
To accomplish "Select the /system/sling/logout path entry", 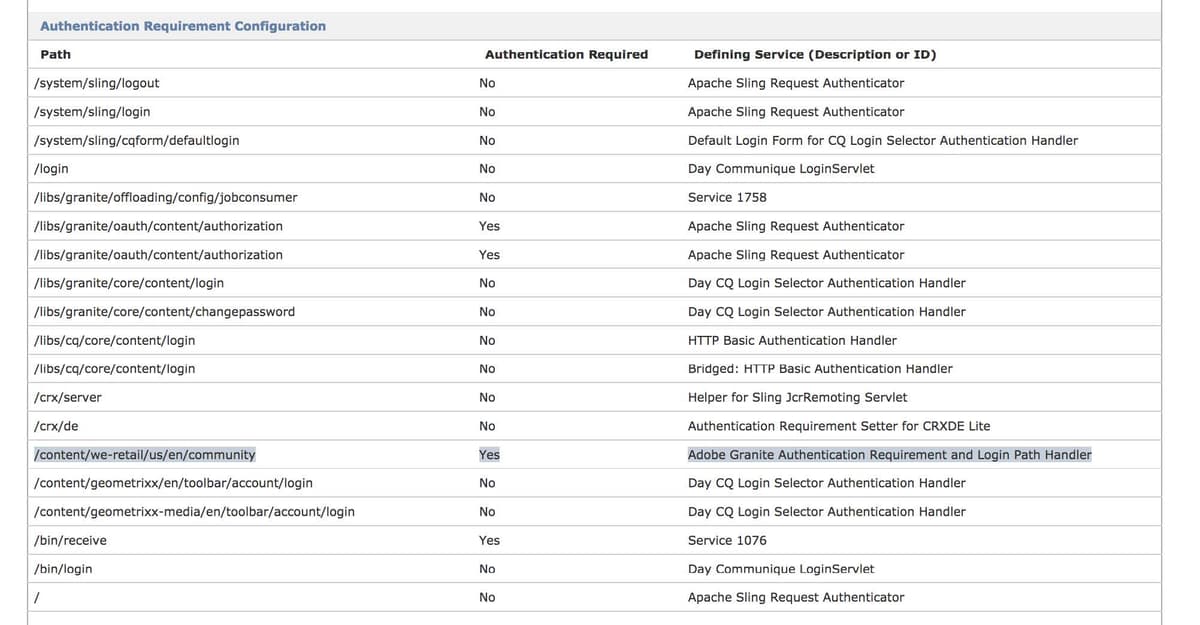I will pyautogui.click(x=97, y=83).
